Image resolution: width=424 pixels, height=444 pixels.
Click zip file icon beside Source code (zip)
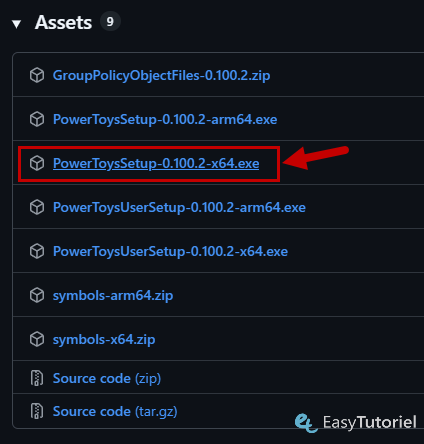tap(37, 378)
